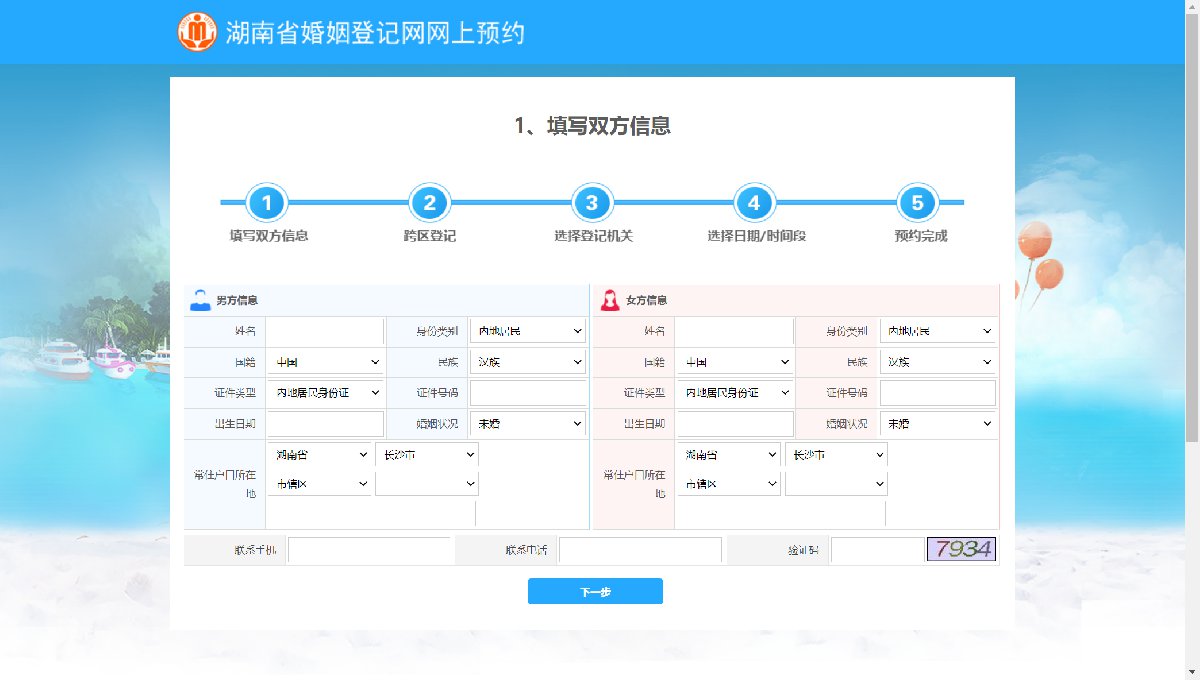Click the female 证件号码 input field

click(x=937, y=393)
